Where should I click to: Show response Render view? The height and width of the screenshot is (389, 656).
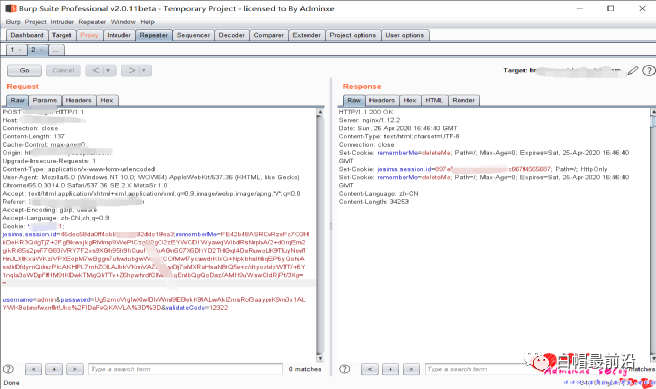click(464, 100)
